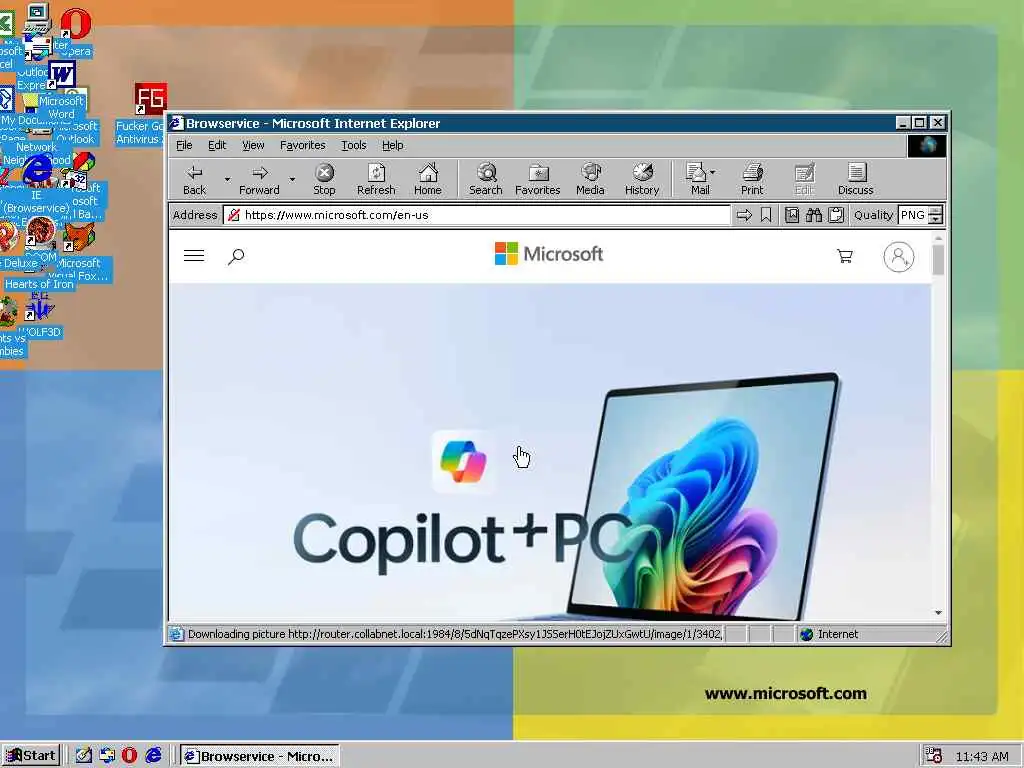This screenshot has width=1024, height=768.
Task: Open the View menu
Action: (x=253, y=145)
